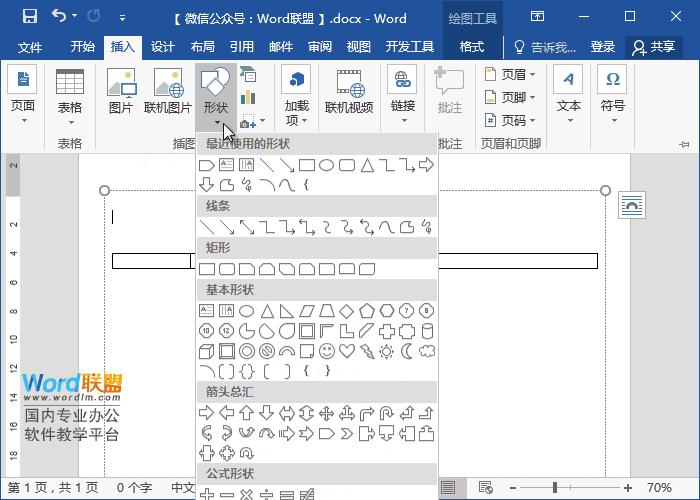700x500 pixels.
Task: Open the 页脚 footer dropdown
Action: click(x=510, y=97)
